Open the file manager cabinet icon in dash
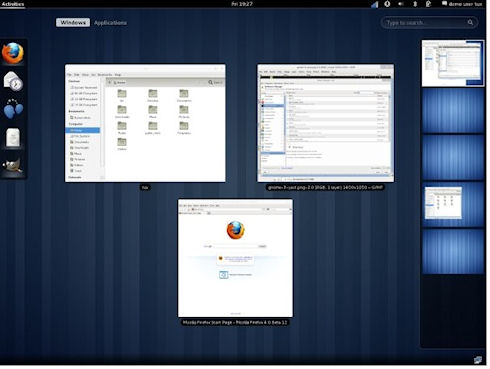This screenshot has height=369, width=490. [x=13, y=137]
